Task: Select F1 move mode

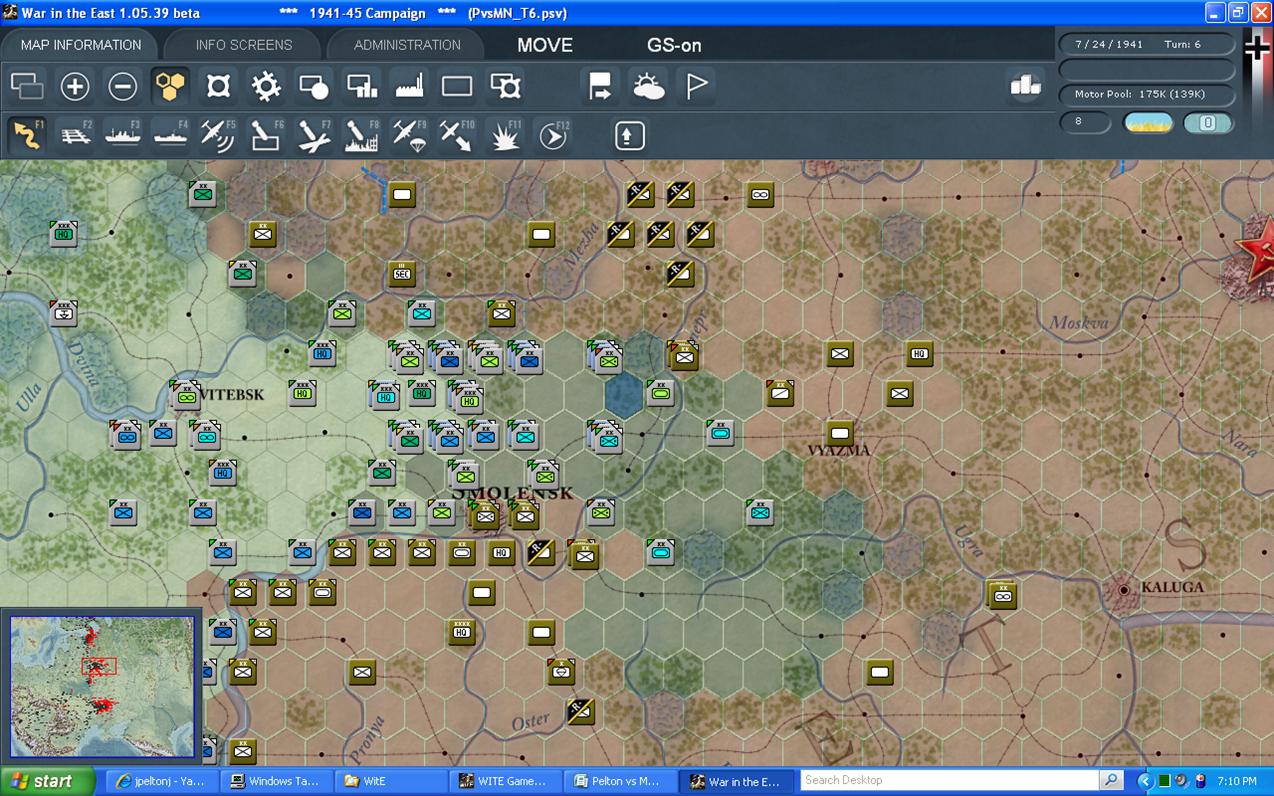Action: point(27,135)
